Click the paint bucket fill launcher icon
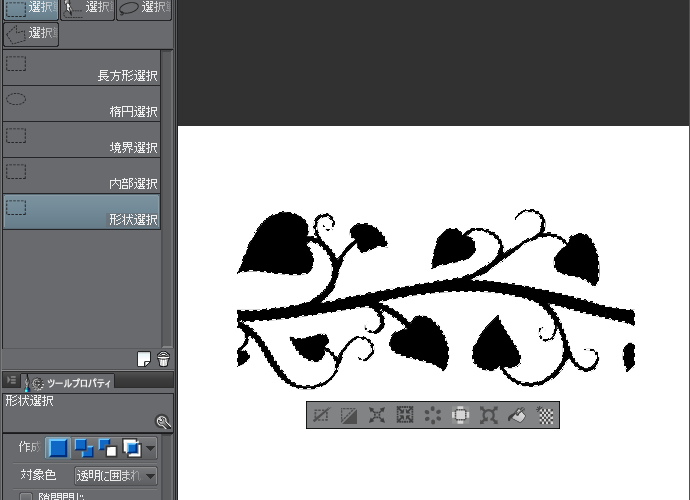The image size is (690, 500). (x=517, y=415)
